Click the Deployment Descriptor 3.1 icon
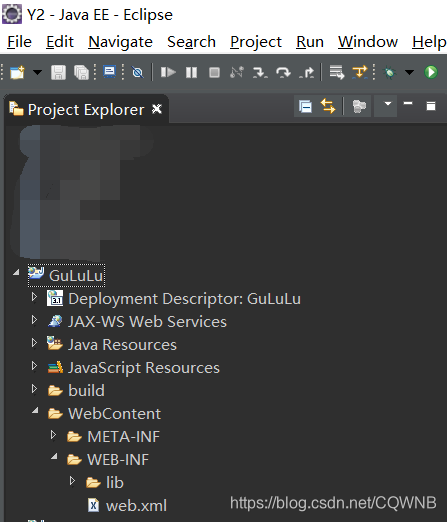This screenshot has height=522, width=447. point(55,298)
